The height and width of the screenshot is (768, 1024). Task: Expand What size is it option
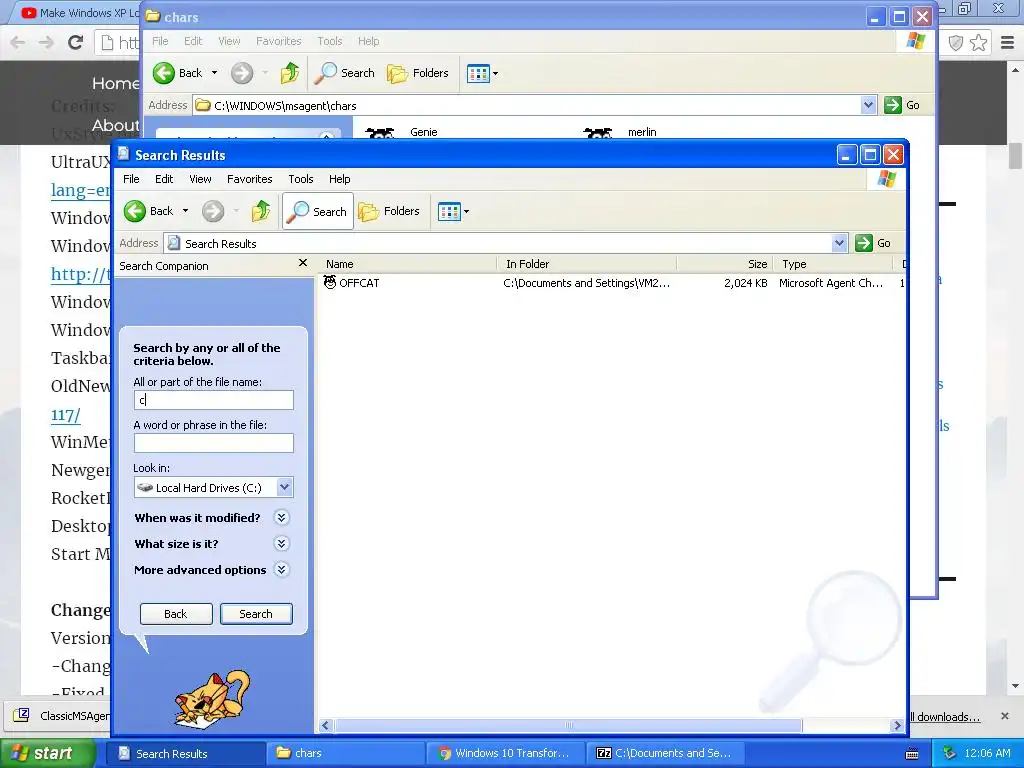coord(281,544)
